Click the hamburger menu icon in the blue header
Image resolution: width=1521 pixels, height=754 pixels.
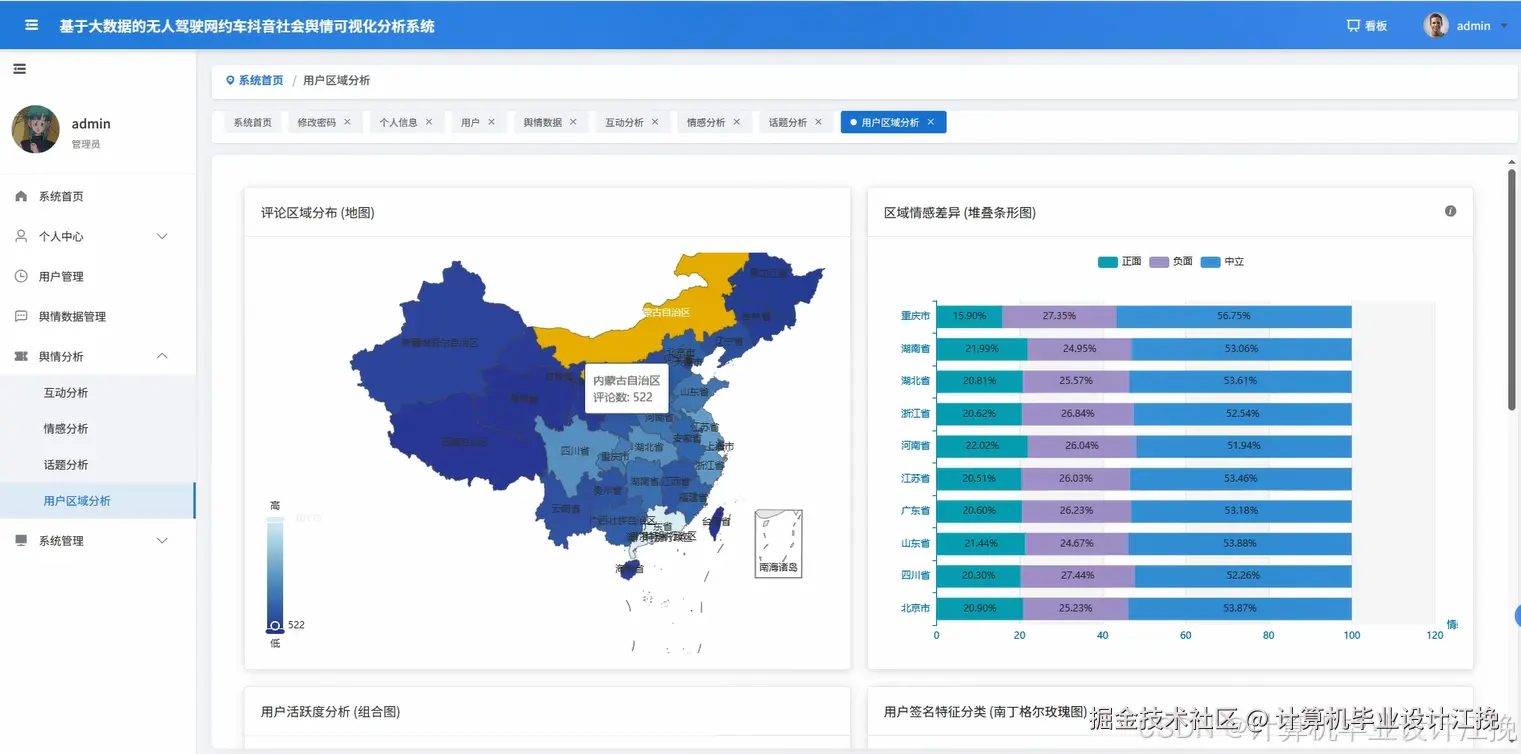(x=32, y=25)
